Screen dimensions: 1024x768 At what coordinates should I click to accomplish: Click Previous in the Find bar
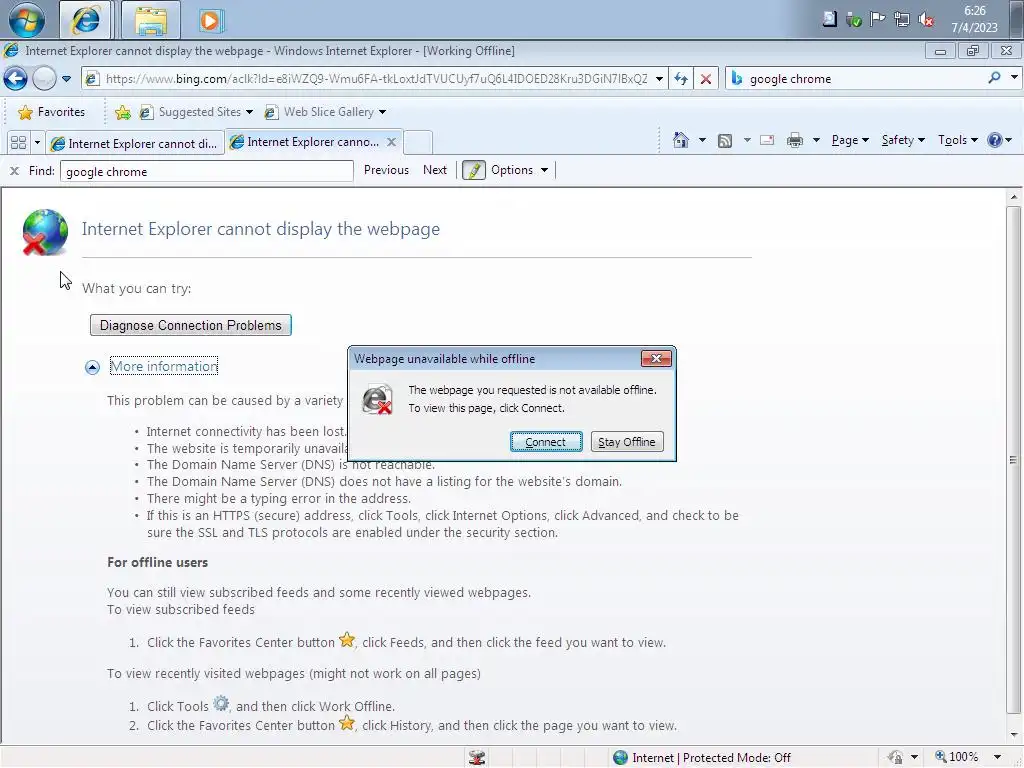tap(386, 170)
